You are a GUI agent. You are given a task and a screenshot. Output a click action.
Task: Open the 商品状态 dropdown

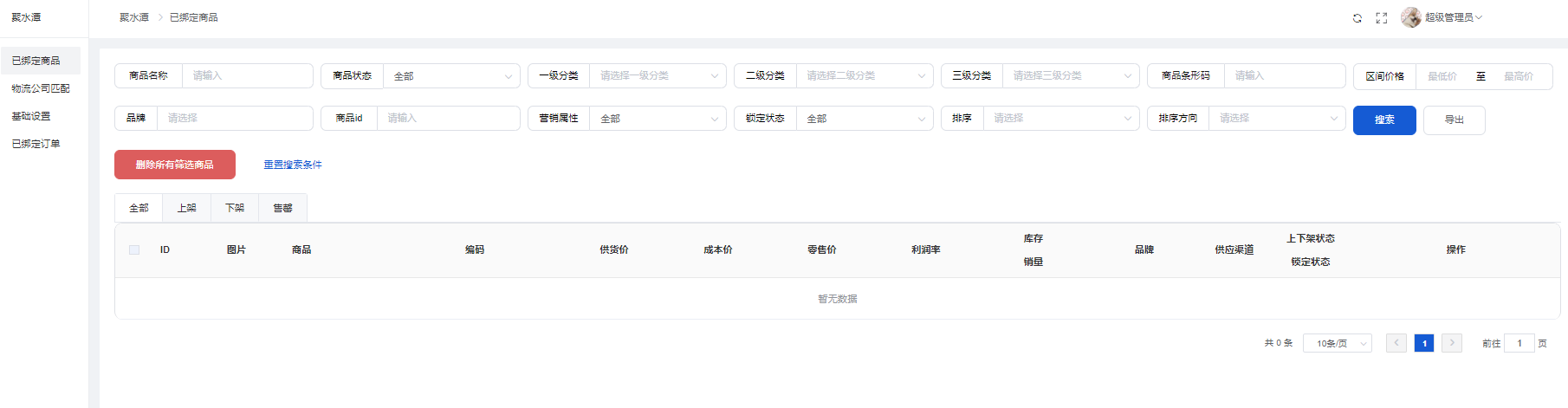pyautogui.click(x=451, y=76)
